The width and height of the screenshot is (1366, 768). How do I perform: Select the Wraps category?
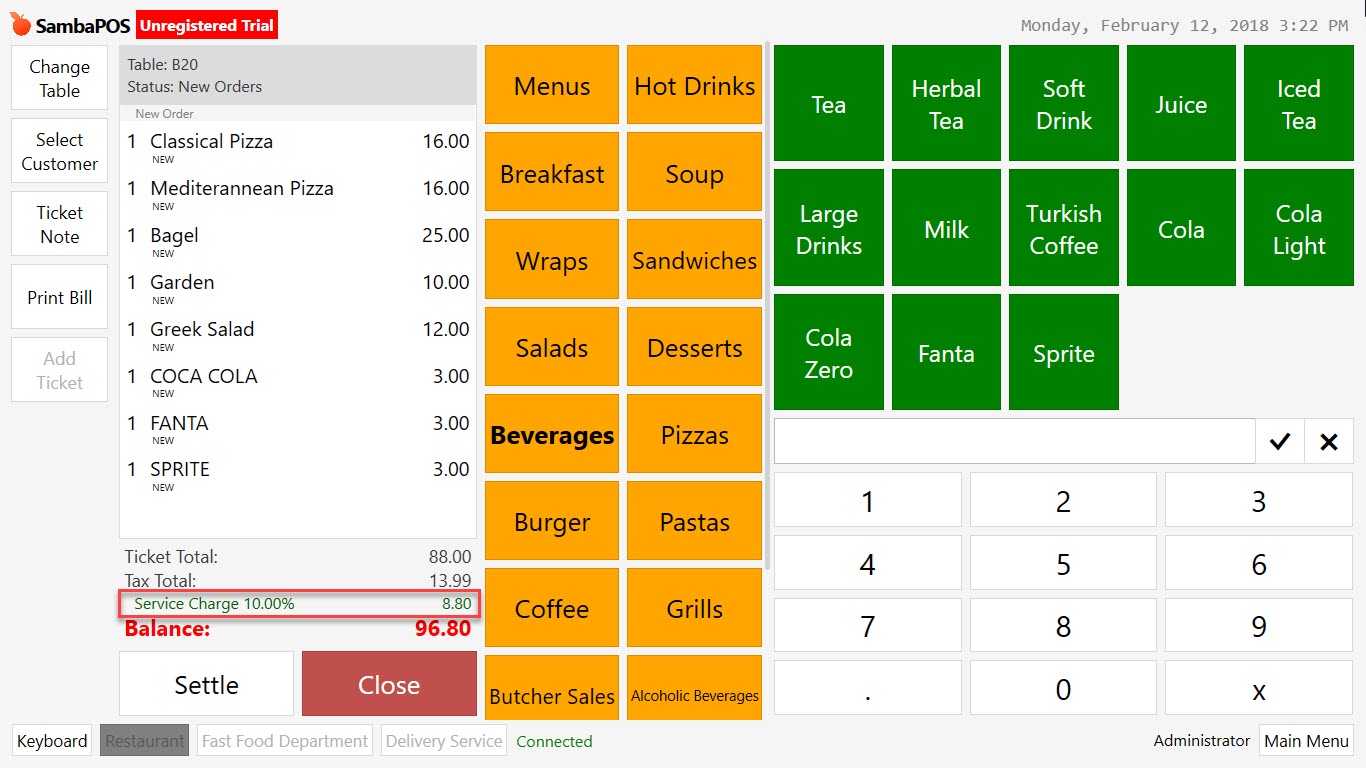tap(552, 261)
